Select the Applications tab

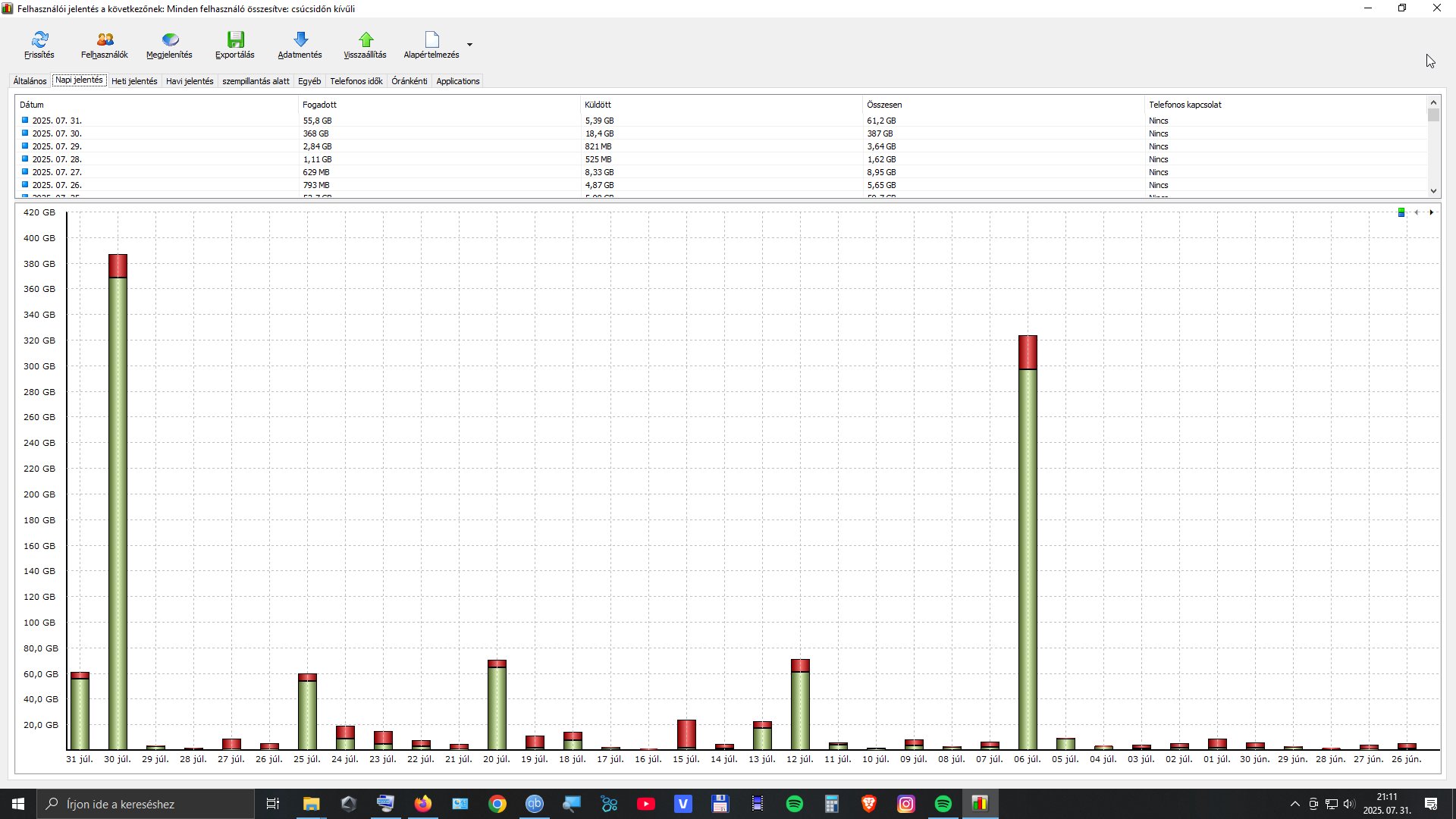click(x=458, y=81)
